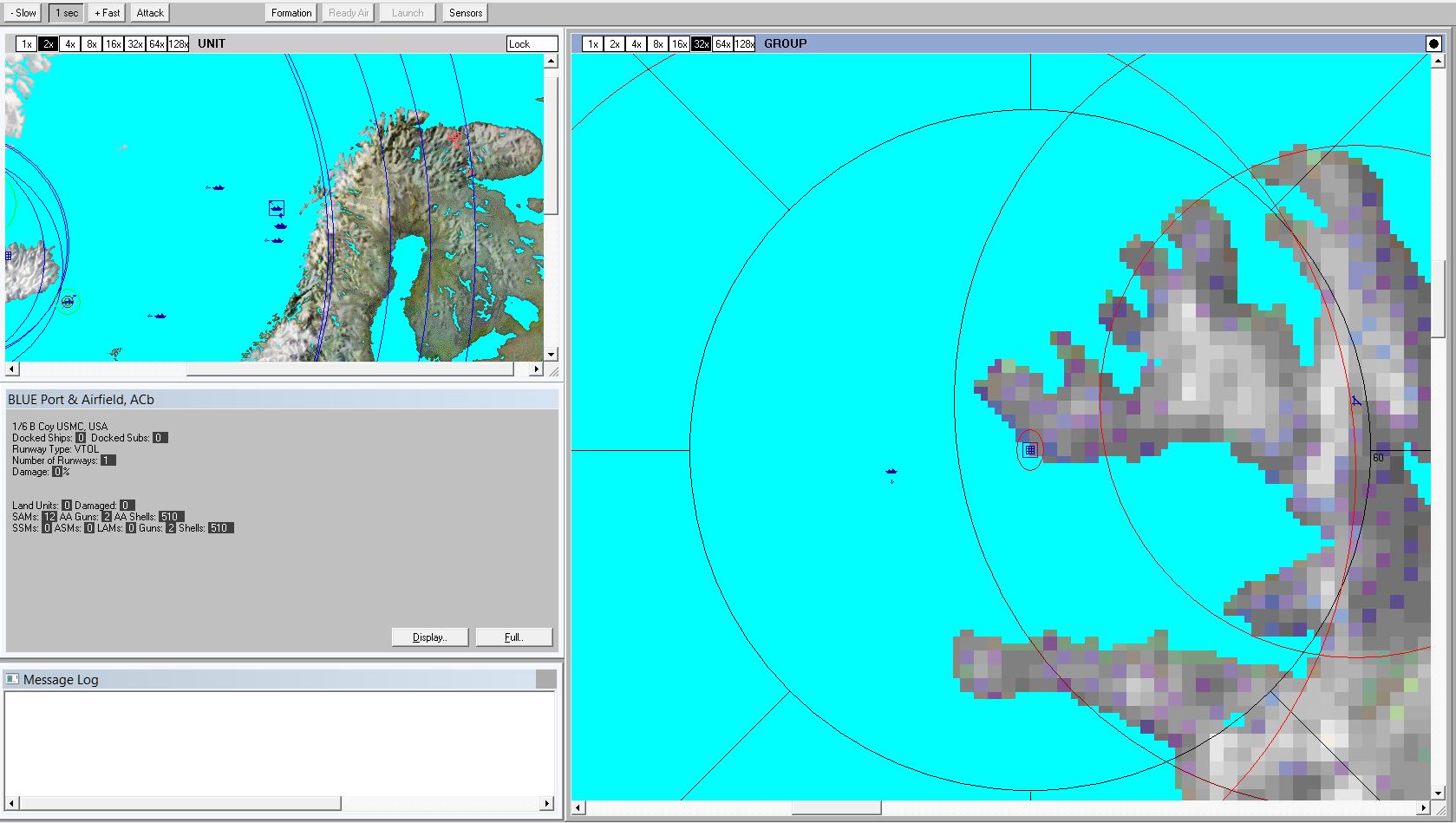Click the Message Log panel icon
Viewport: 1456px width, 823px height.
tap(12, 679)
